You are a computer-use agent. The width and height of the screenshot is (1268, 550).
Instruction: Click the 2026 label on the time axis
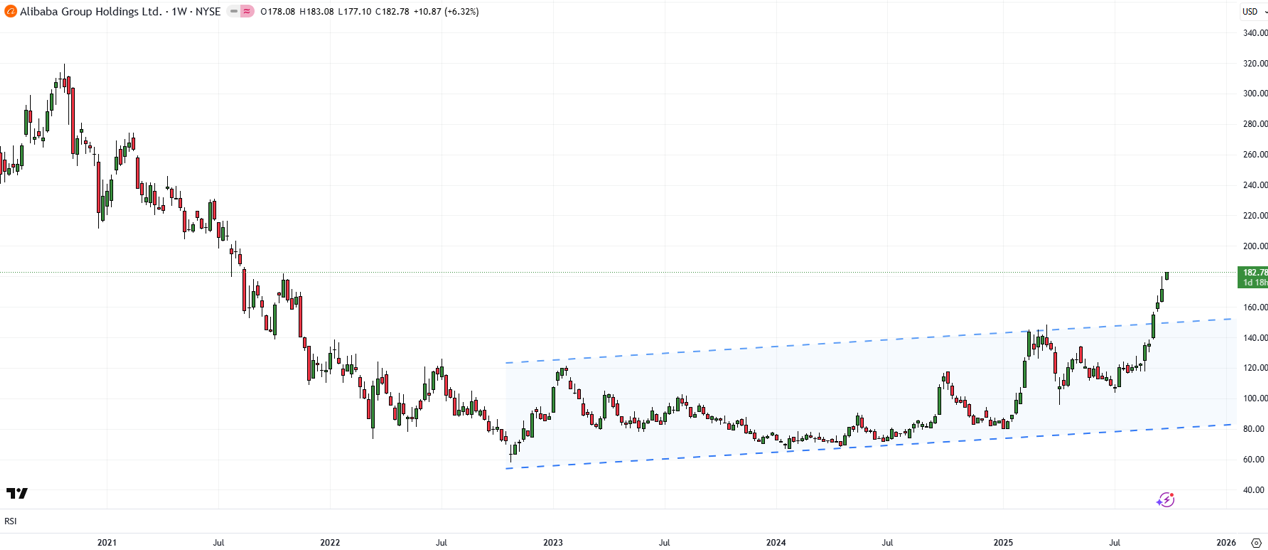coord(1226,542)
